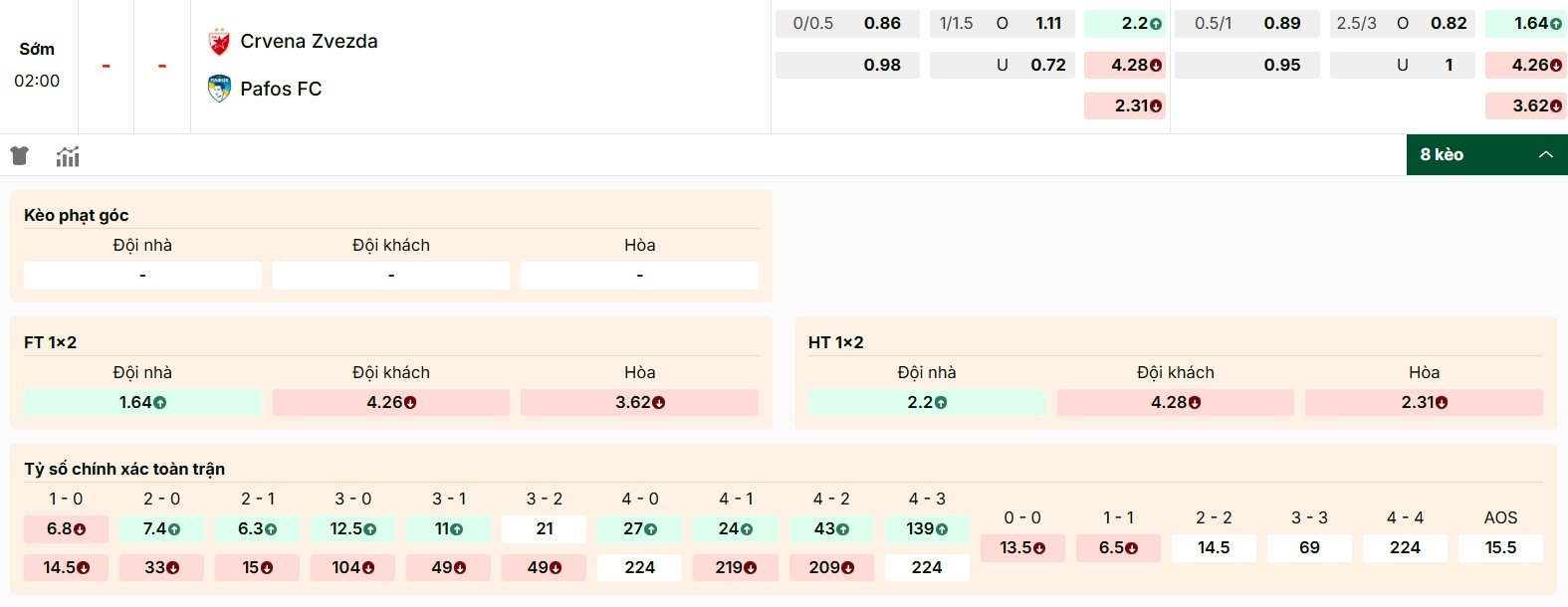The width and height of the screenshot is (1568, 607).
Task: Open Crvena Zvezda team link
Action: 309,42
